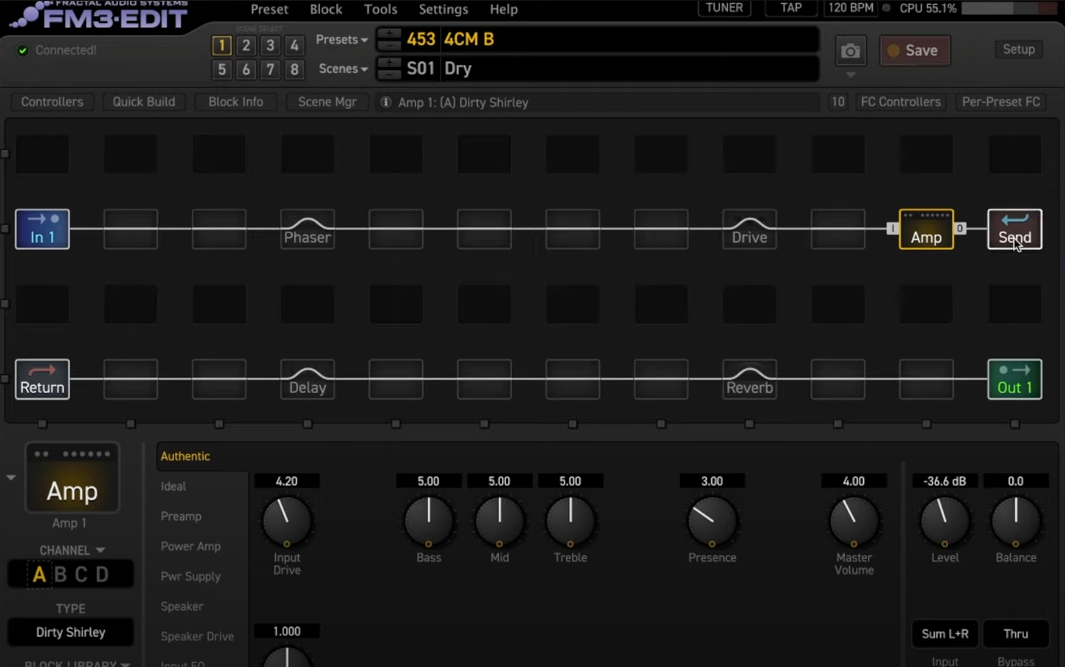Select scene 6
Screen dimensions: 1065x667
246,69
